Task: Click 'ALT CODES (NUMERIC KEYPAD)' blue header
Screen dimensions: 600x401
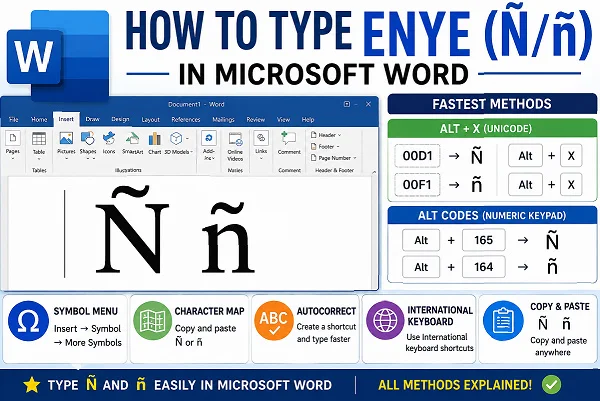Action: click(x=492, y=215)
